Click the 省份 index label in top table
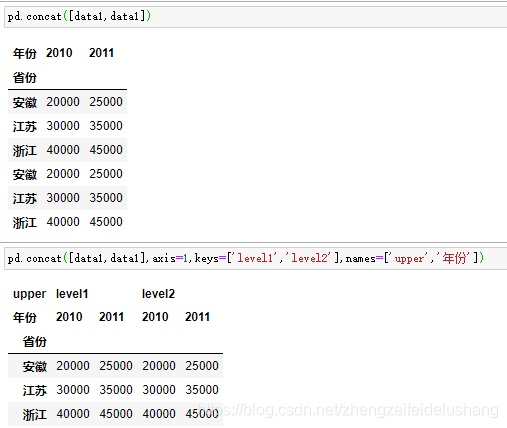The image size is (507, 428). point(25,78)
